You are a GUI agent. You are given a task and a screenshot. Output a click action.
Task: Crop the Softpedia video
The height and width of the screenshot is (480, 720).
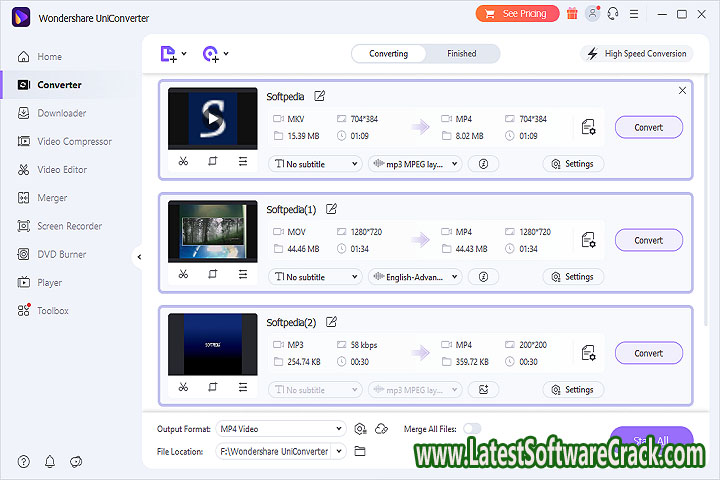pos(213,161)
